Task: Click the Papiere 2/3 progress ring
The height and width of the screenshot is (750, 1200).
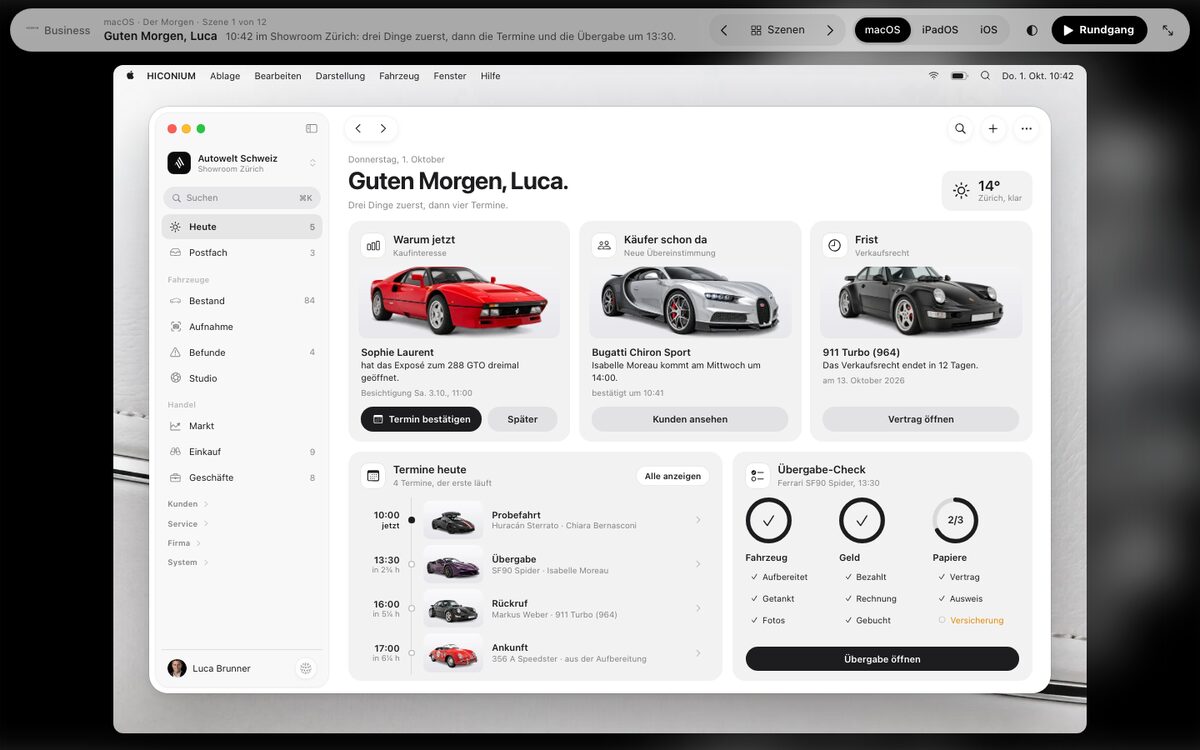Action: 955,520
